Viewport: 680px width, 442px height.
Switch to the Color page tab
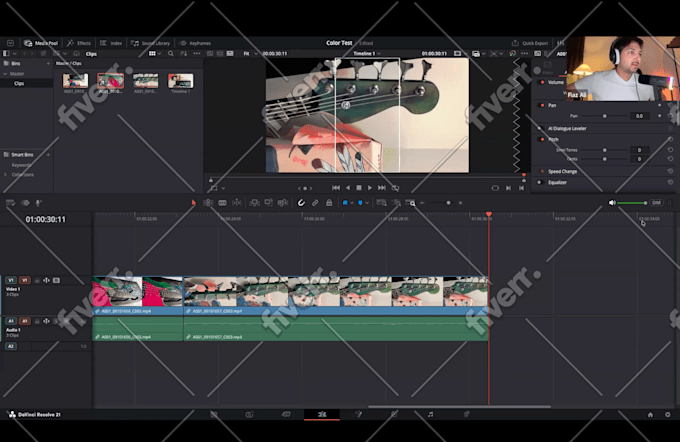tap(394, 415)
